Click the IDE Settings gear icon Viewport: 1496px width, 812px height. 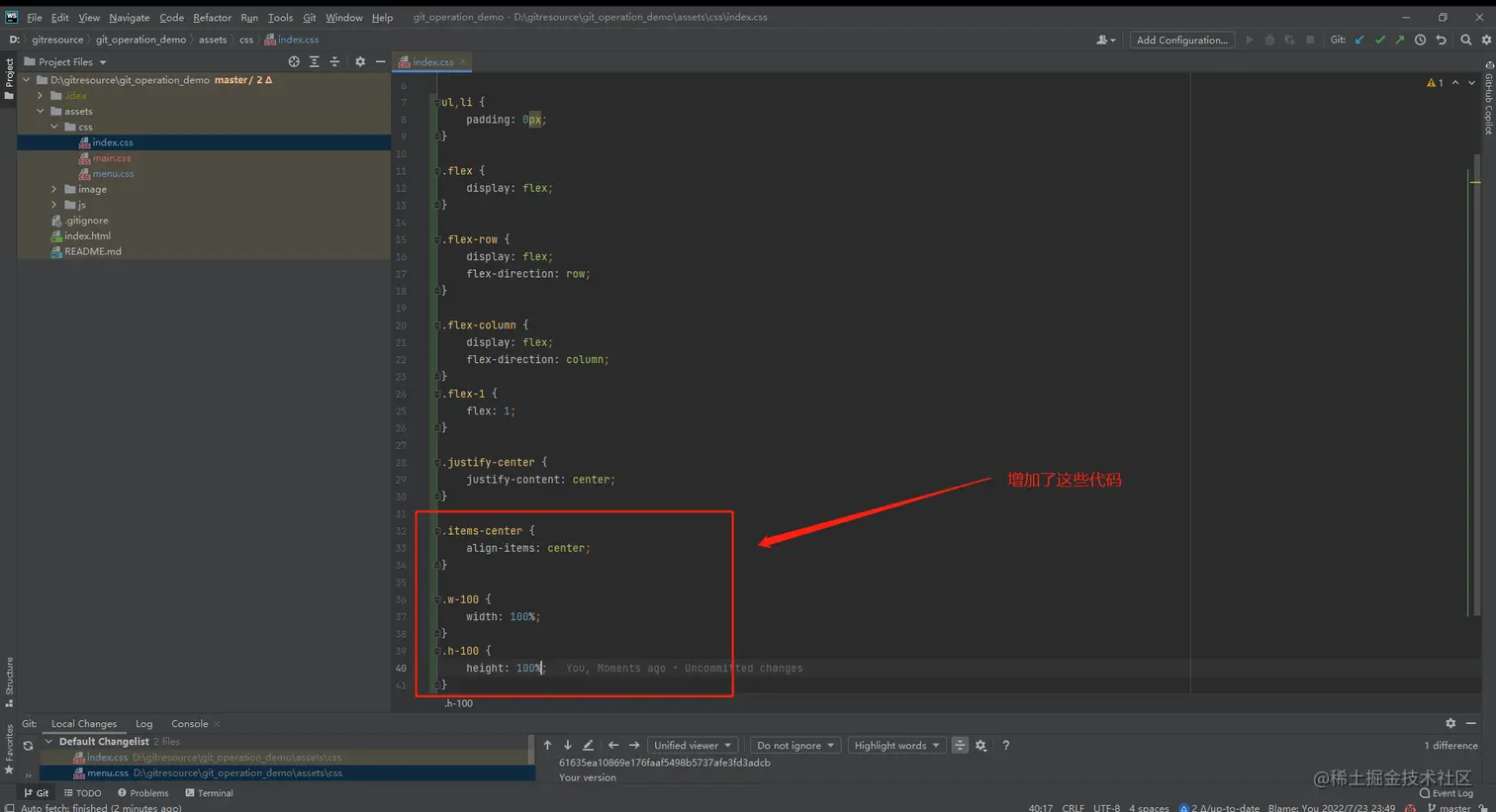coord(1487,40)
